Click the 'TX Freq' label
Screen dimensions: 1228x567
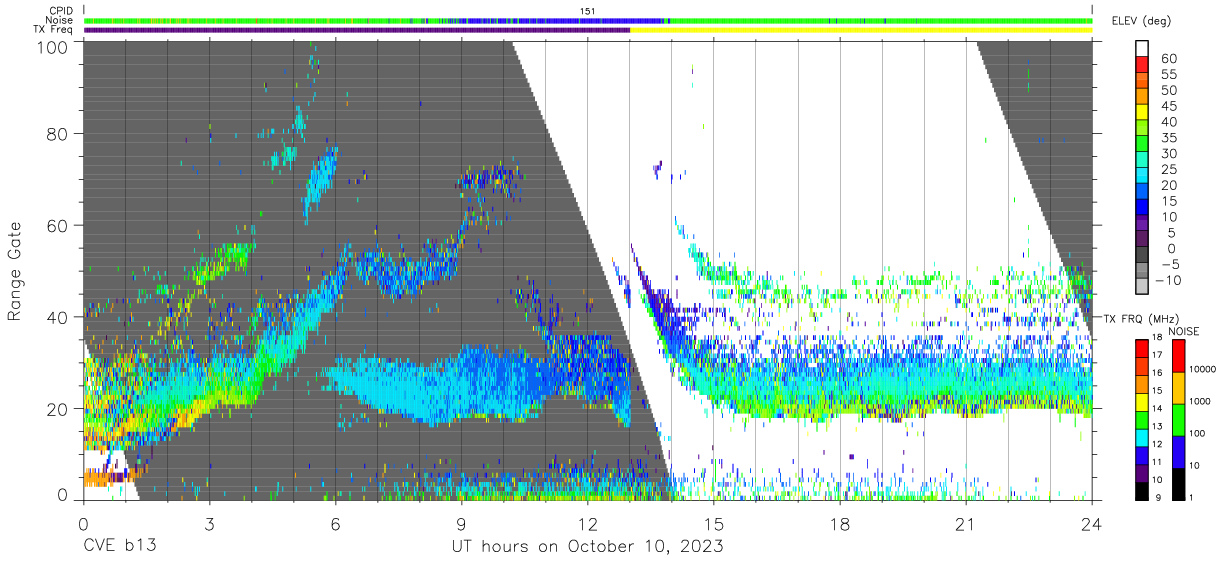(x=54, y=30)
